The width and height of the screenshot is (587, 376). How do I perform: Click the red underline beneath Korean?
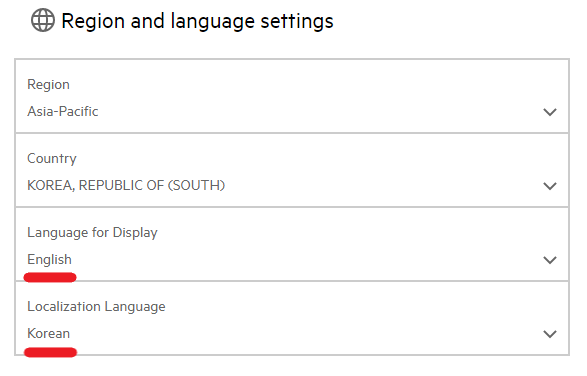pos(50,352)
